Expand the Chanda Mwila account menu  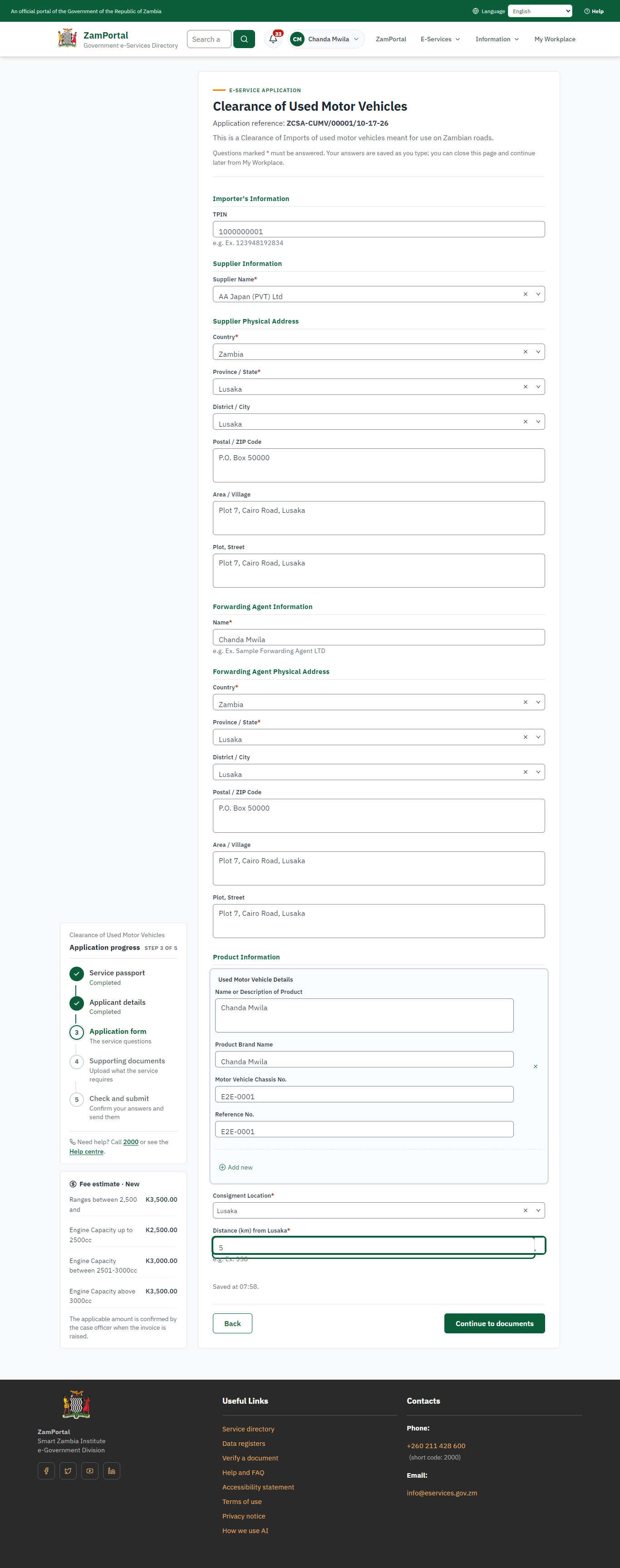tap(327, 39)
